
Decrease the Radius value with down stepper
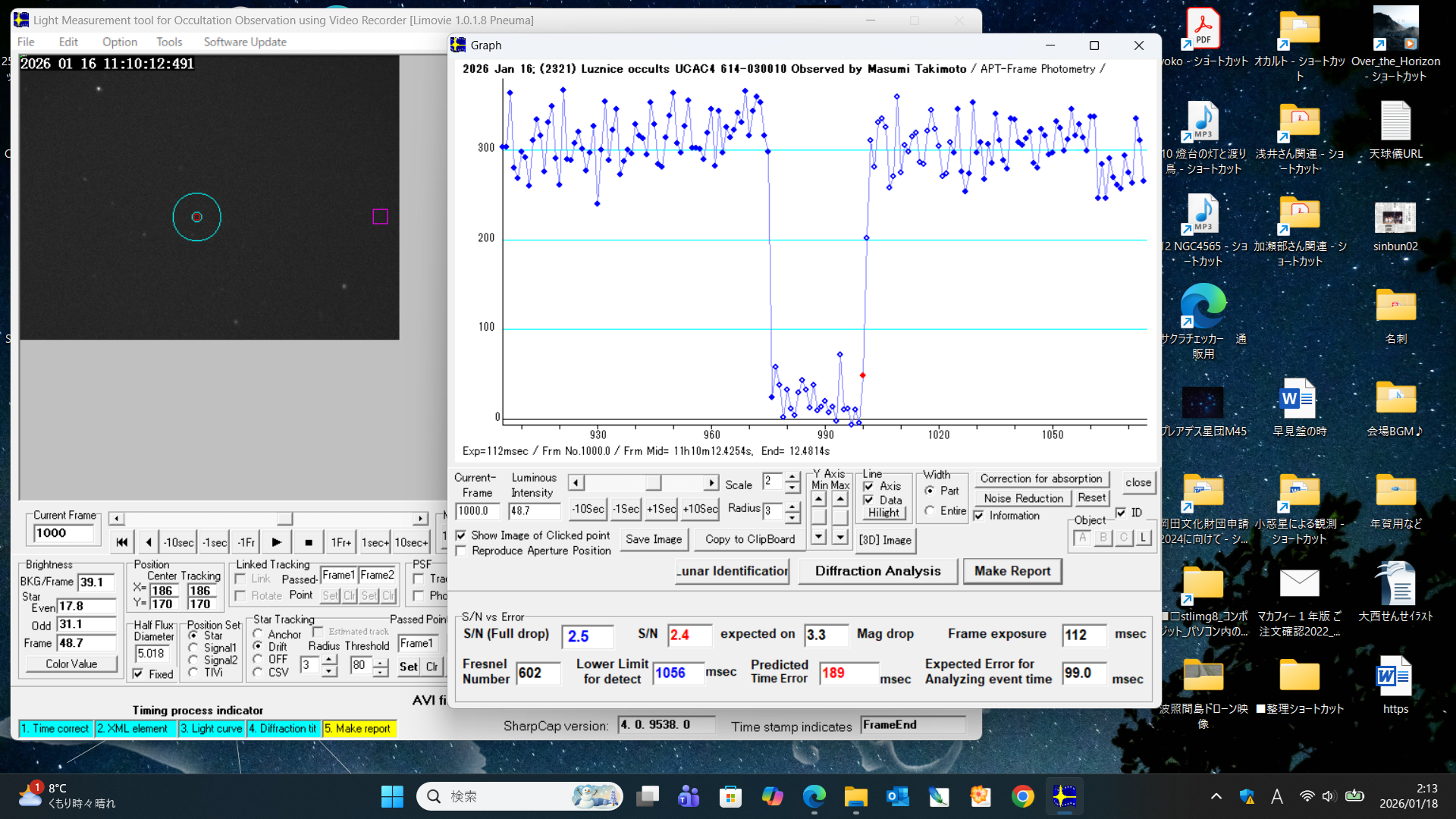coord(792,518)
